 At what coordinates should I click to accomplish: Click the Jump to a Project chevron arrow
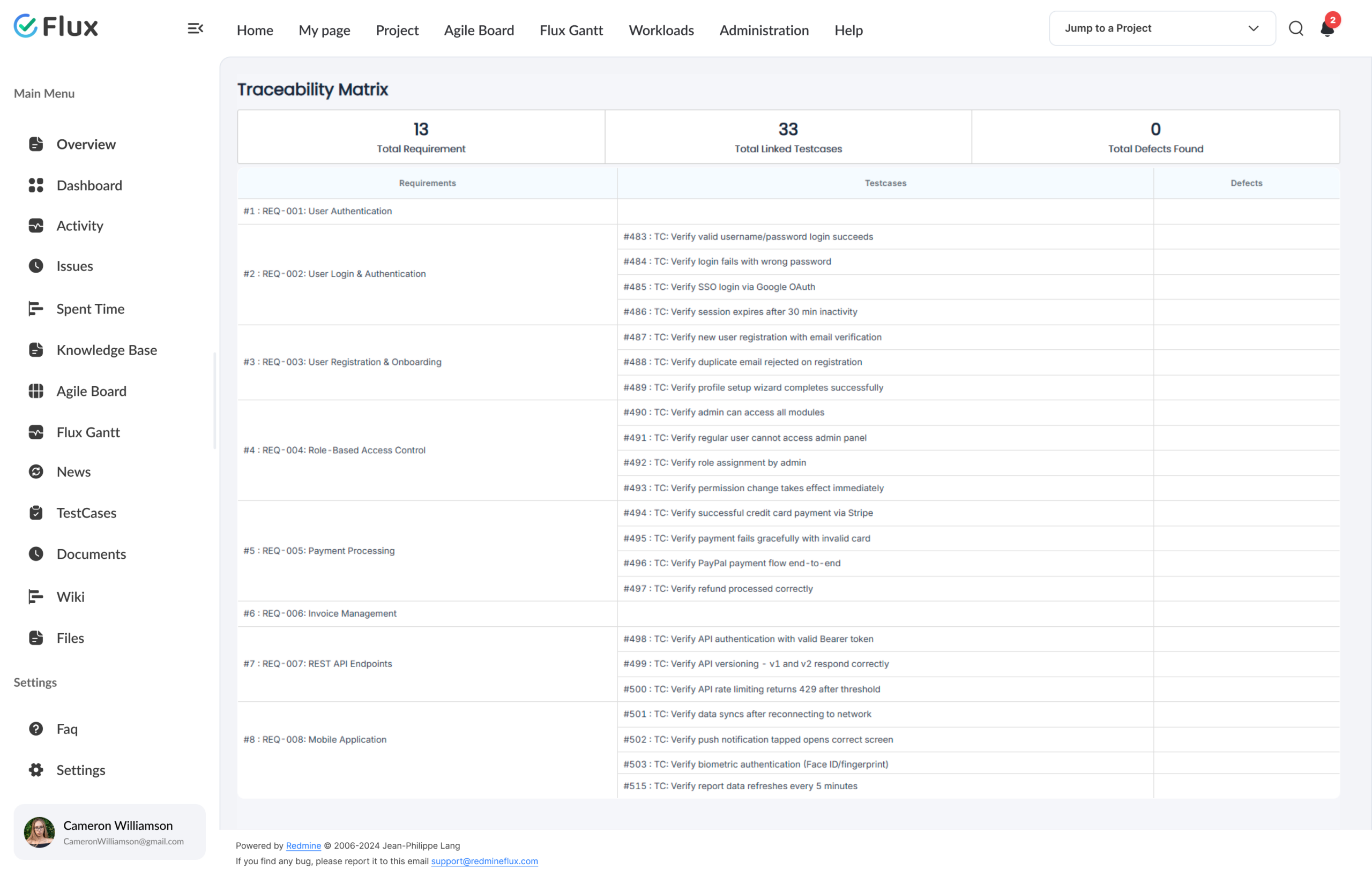1253,28
